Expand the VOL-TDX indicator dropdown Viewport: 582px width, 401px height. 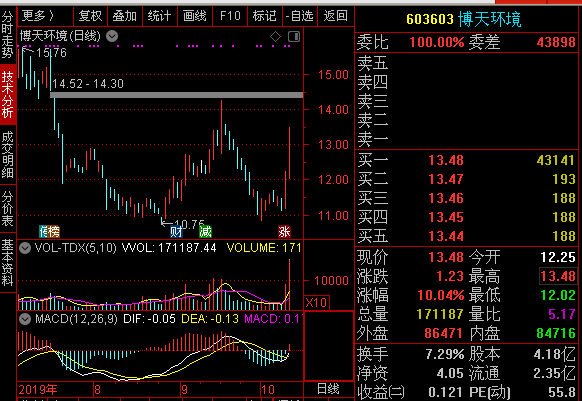[25, 248]
